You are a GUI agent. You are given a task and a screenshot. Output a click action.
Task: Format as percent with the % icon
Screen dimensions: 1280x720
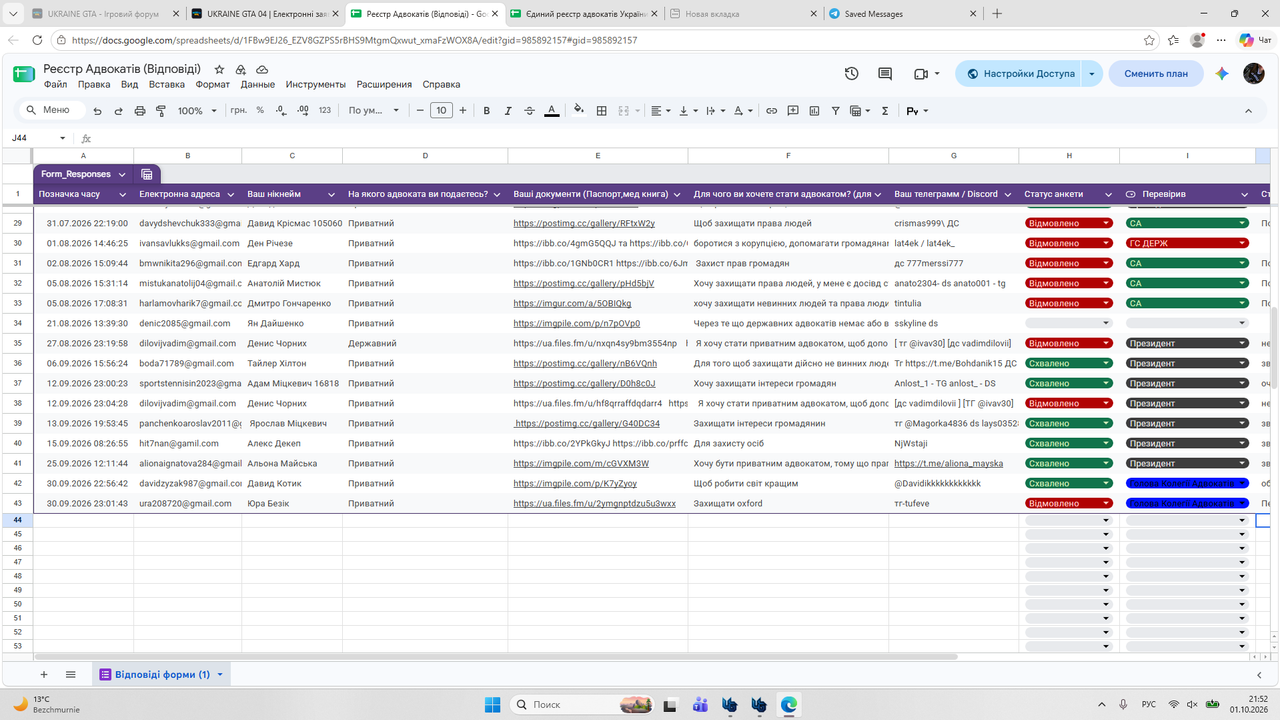click(260, 111)
